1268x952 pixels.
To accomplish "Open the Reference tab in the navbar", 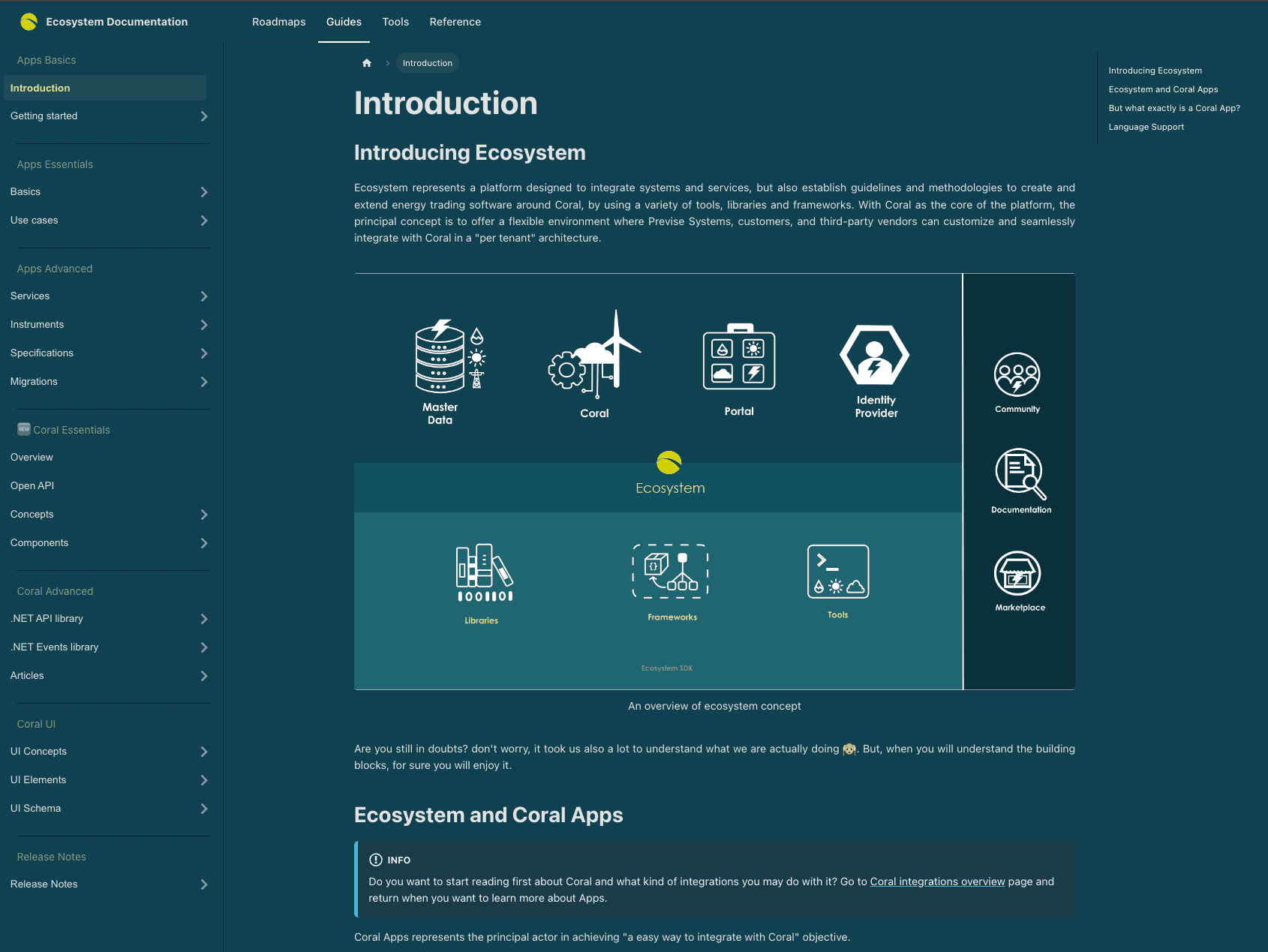I will (455, 22).
